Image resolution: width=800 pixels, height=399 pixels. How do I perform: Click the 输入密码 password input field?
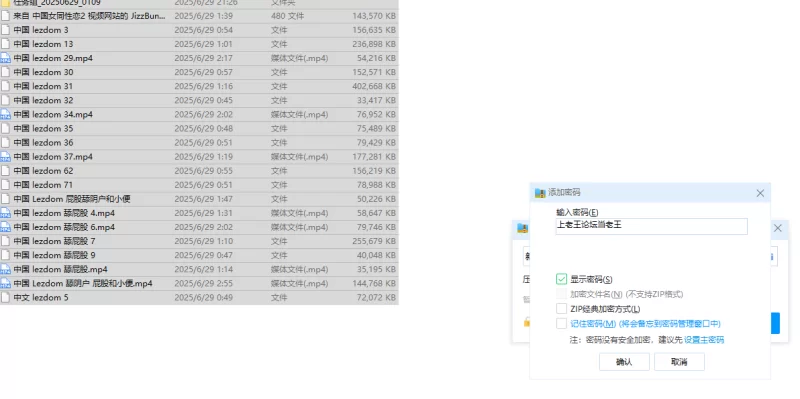(x=652, y=226)
